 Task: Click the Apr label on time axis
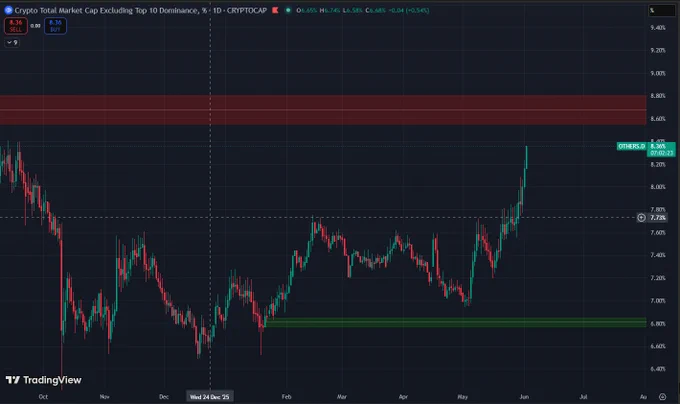[403, 397]
